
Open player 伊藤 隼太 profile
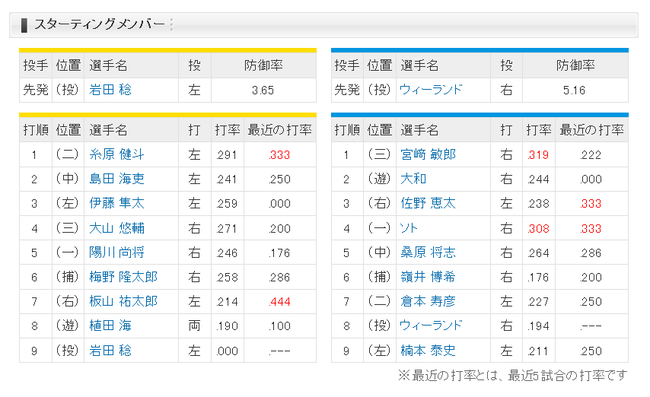pyautogui.click(x=116, y=203)
